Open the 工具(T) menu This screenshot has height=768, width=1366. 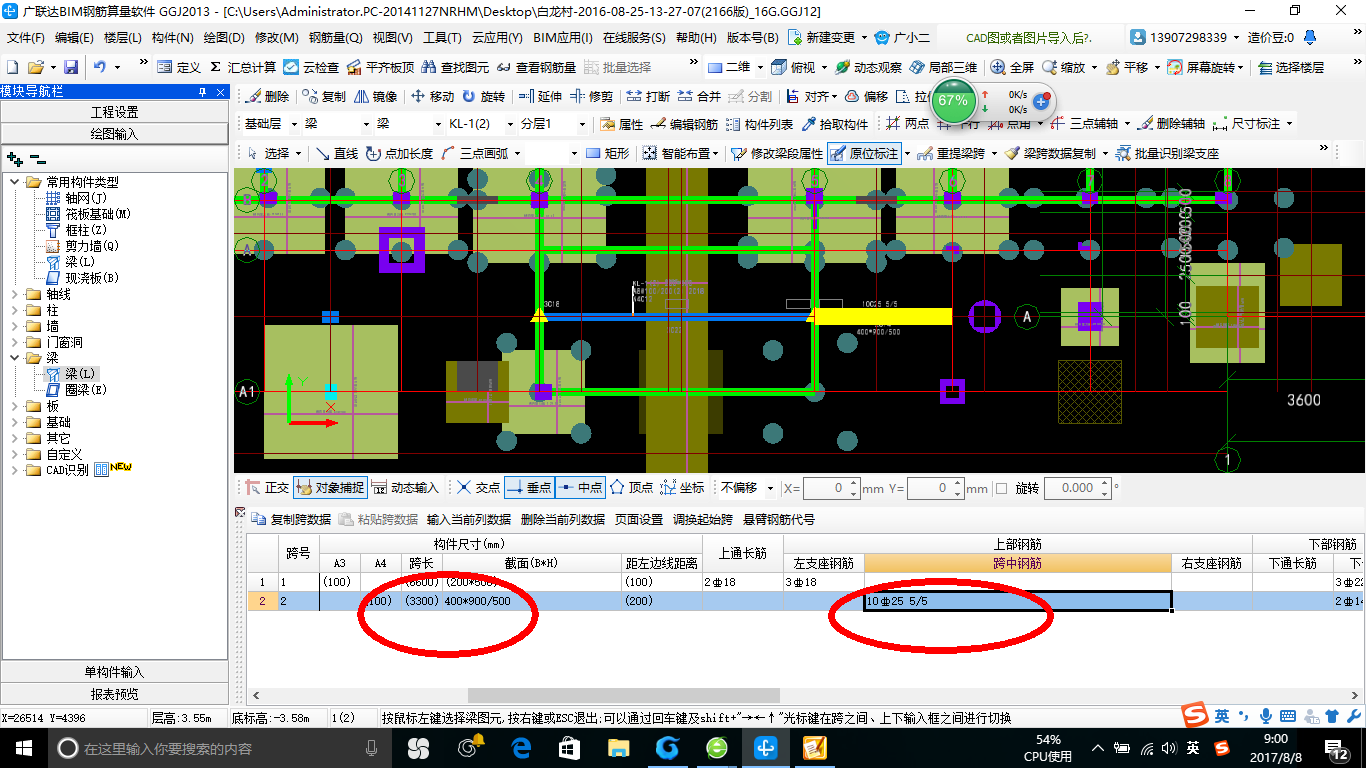click(x=443, y=38)
